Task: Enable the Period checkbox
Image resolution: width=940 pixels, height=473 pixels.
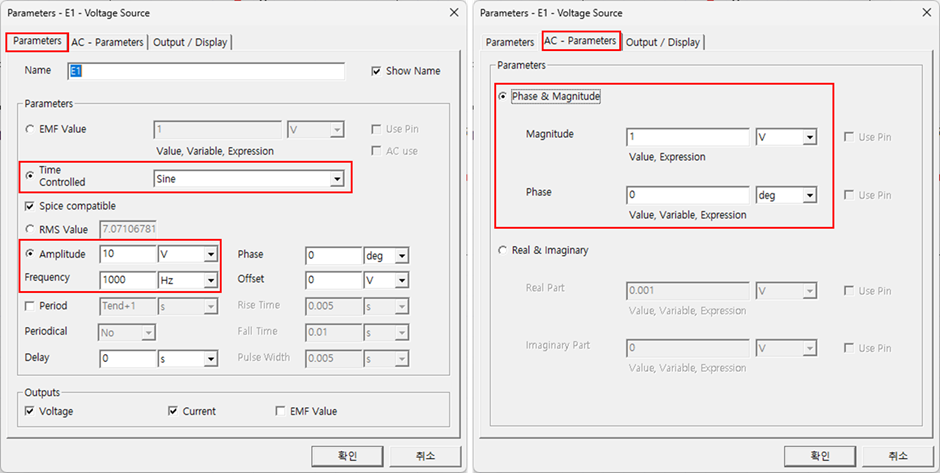Action: (30, 306)
